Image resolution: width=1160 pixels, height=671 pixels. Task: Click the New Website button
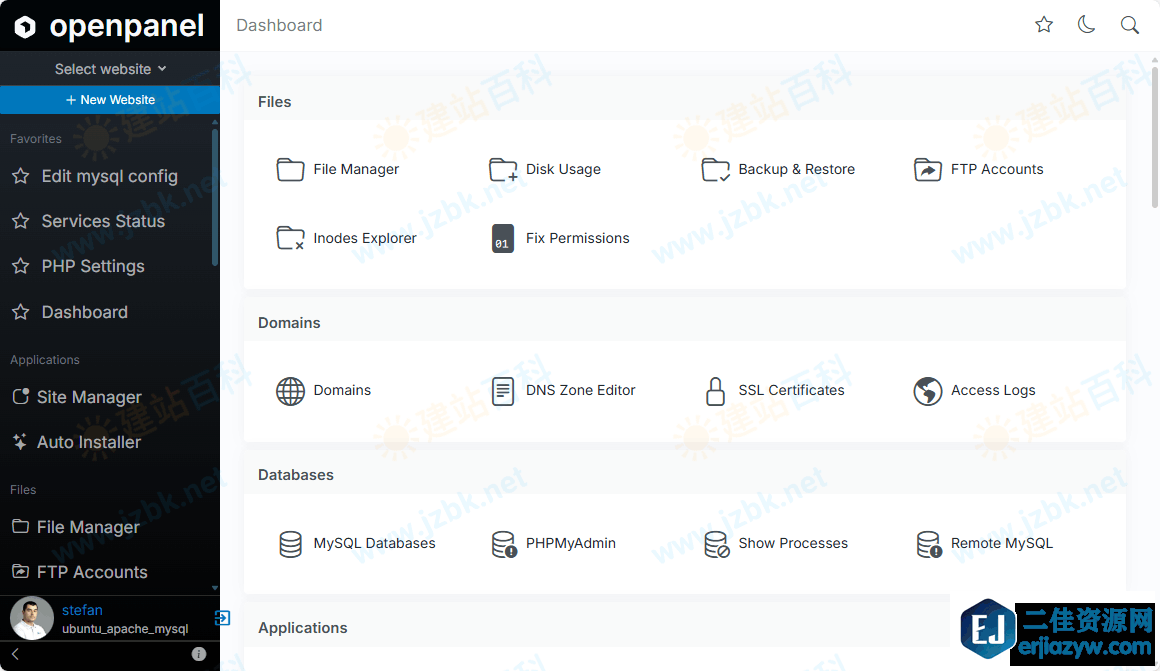(x=110, y=99)
